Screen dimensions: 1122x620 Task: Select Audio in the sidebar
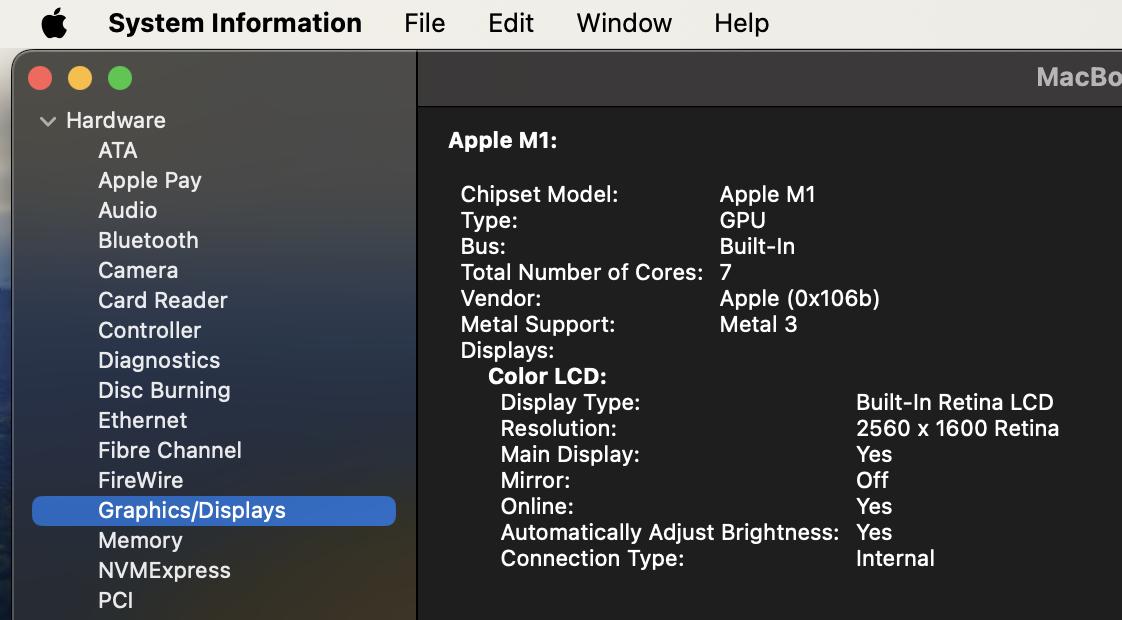[127, 210]
